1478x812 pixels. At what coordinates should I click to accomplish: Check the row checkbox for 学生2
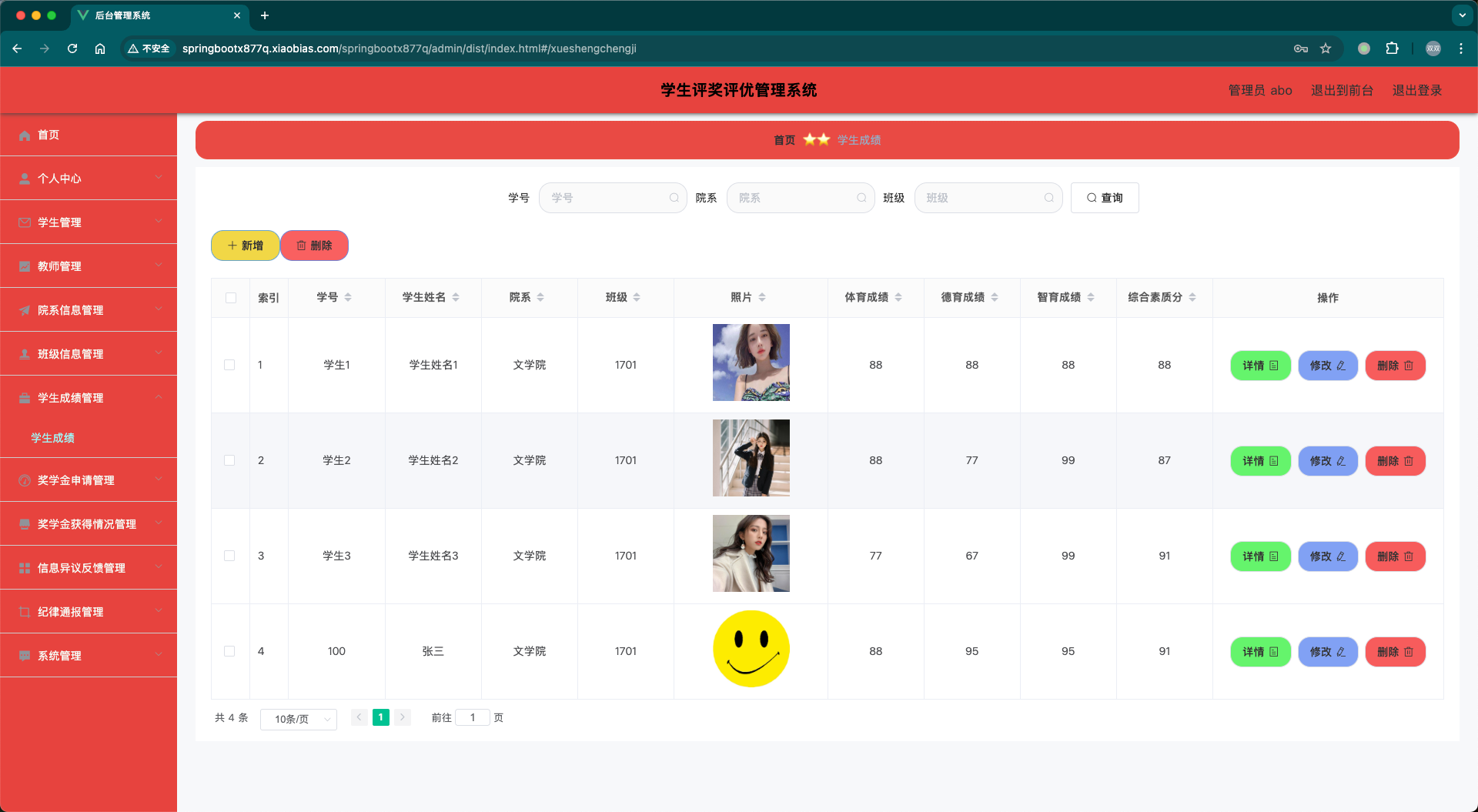point(229,460)
